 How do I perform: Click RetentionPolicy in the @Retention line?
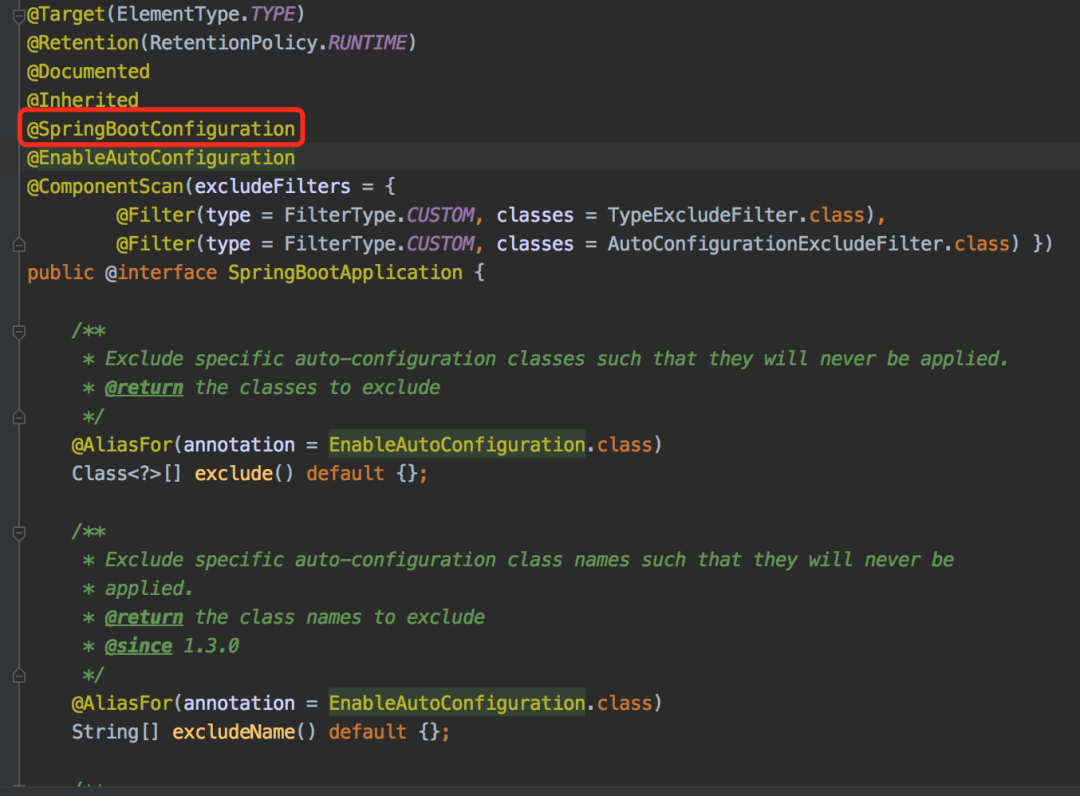coord(233,43)
